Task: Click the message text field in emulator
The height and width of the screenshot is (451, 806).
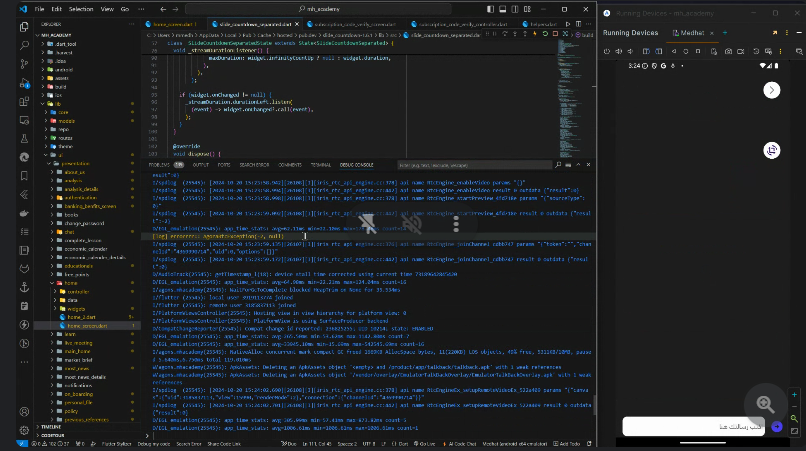Action: [694, 426]
